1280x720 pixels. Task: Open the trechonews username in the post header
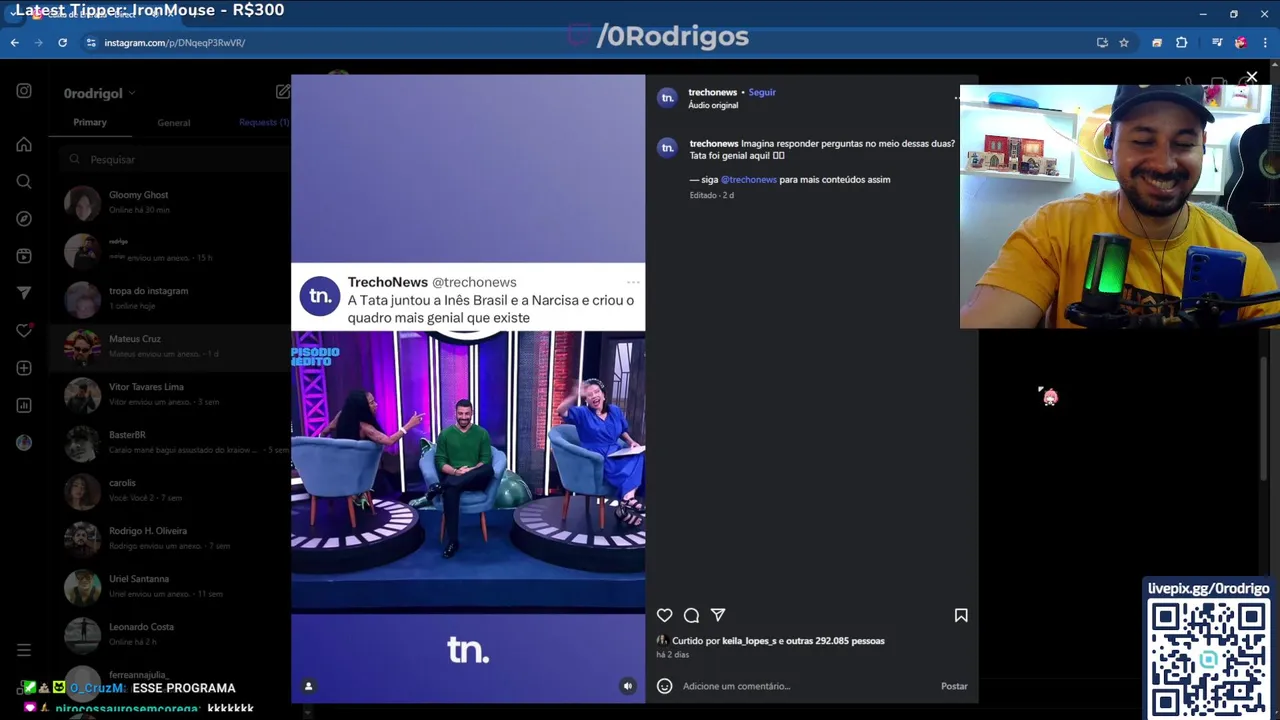pos(712,92)
